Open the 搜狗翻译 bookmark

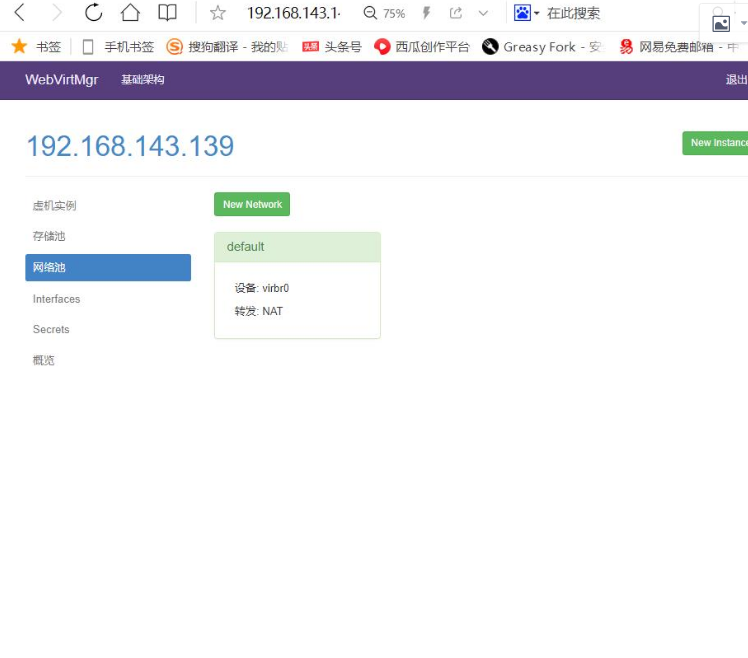coord(227,47)
